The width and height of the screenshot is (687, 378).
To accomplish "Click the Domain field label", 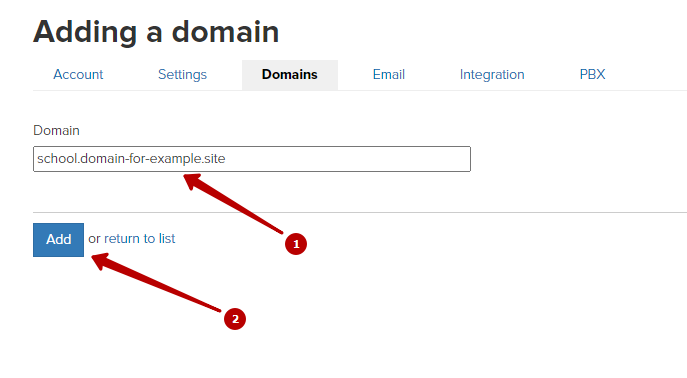I will coord(57,131).
